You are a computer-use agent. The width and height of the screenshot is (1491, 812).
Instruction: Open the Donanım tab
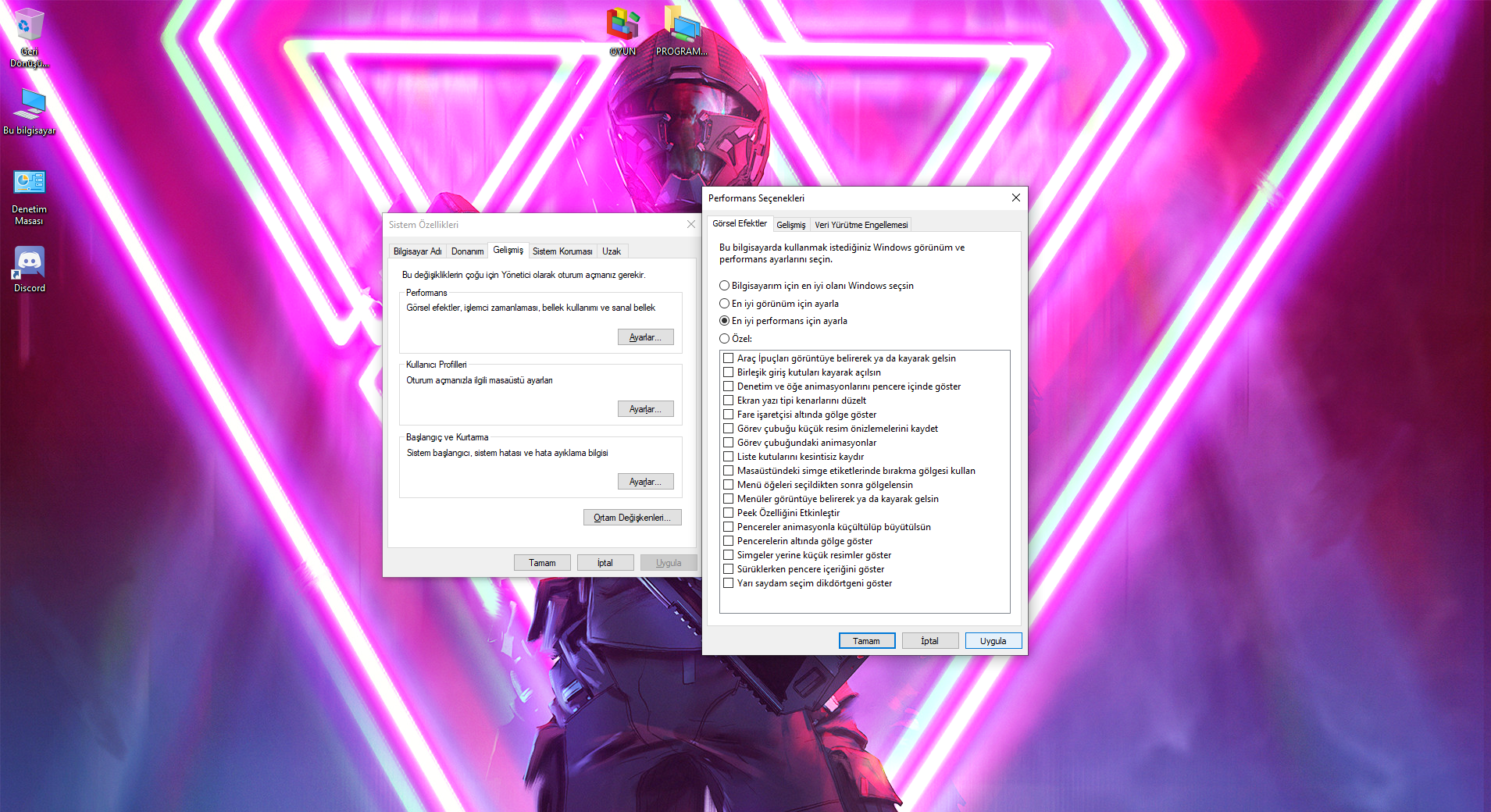coord(467,251)
